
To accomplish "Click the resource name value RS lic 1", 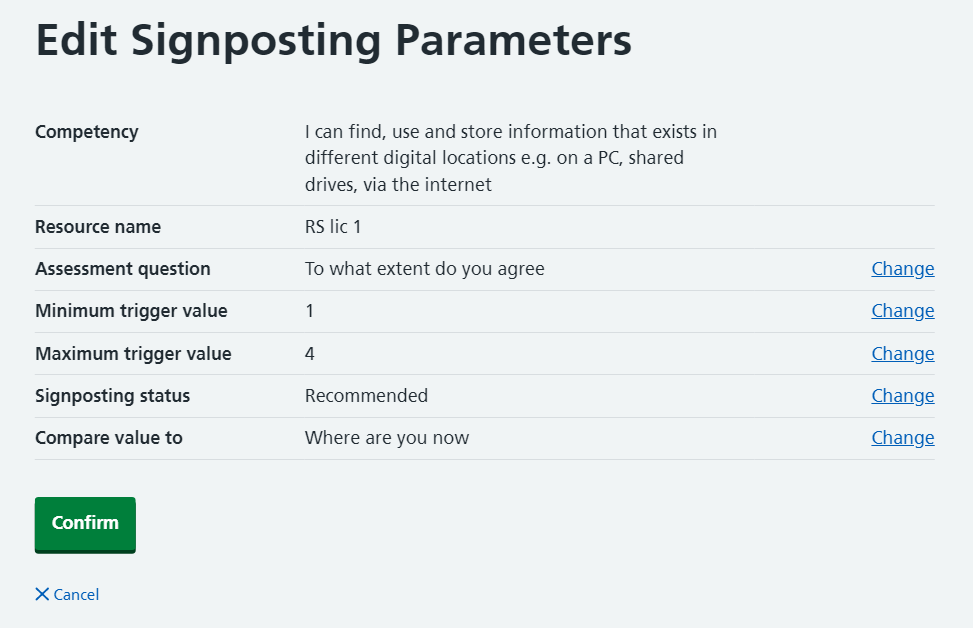I will [333, 227].
